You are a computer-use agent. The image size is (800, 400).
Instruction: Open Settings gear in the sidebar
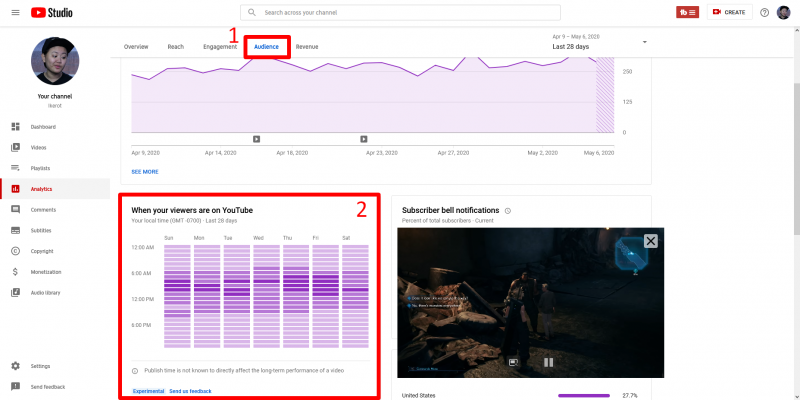tap(16, 366)
